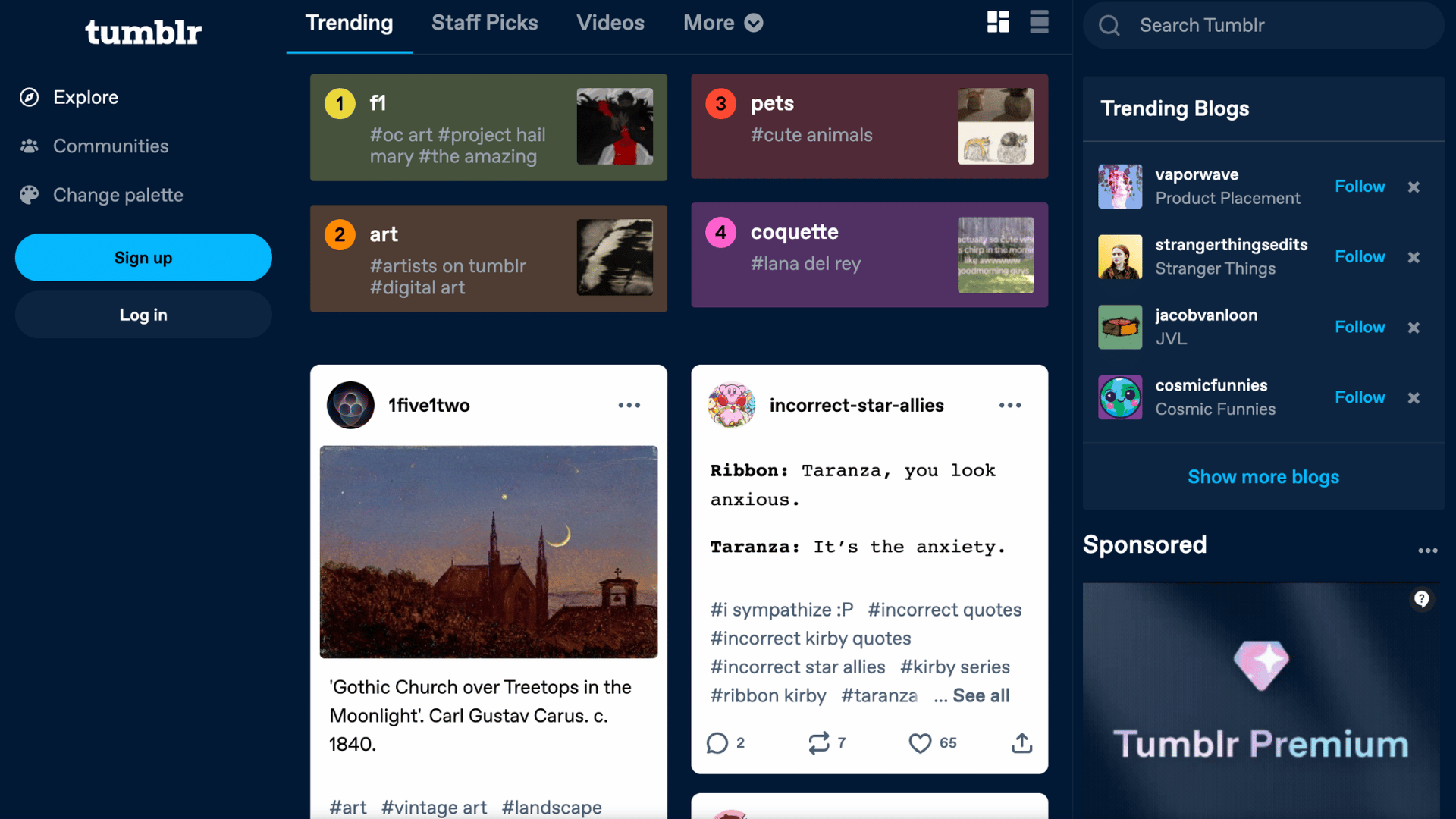Dismiss jacobvanloon blog suggestion

[x=1414, y=328]
